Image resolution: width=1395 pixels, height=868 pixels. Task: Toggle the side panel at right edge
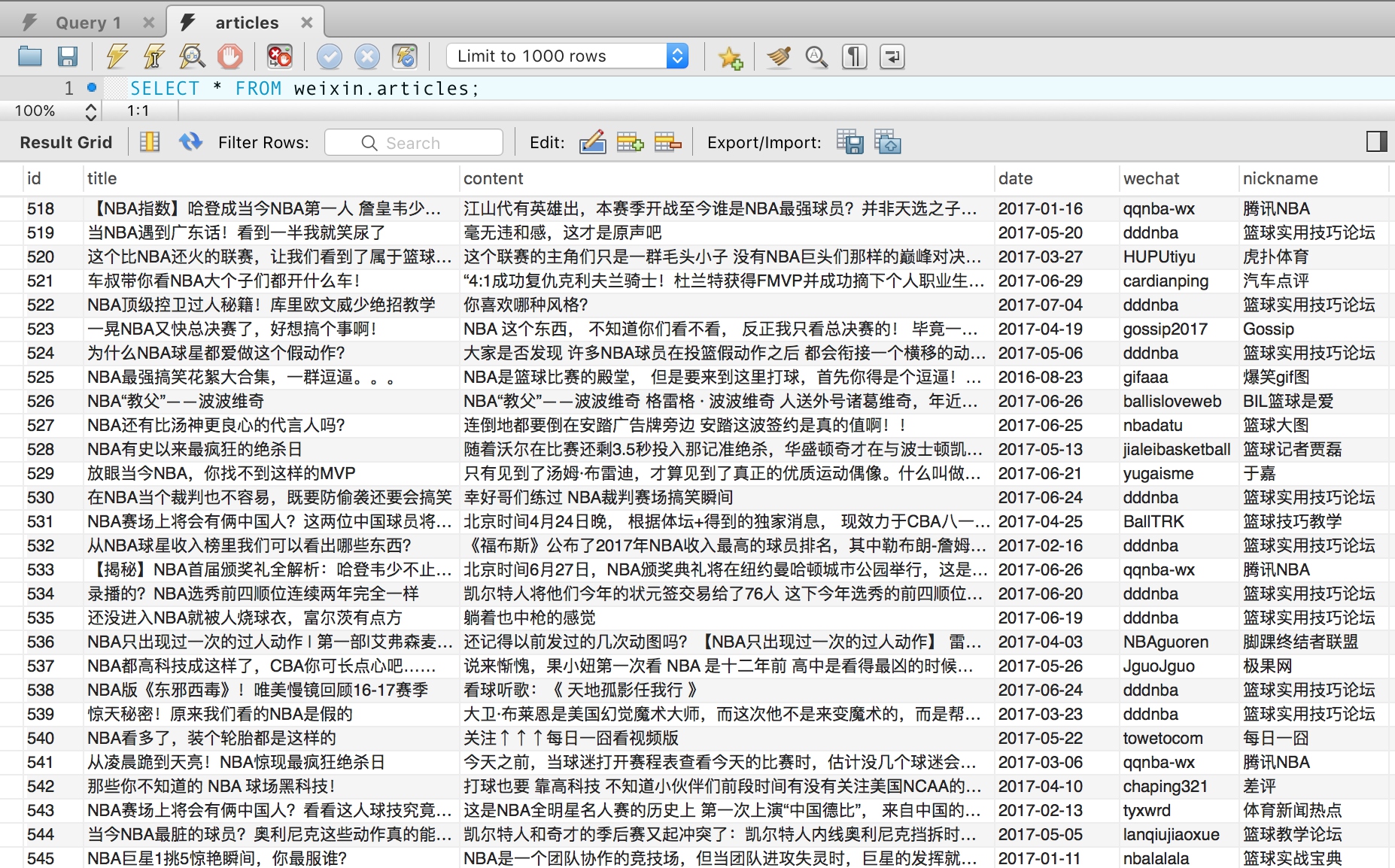[x=1376, y=141]
